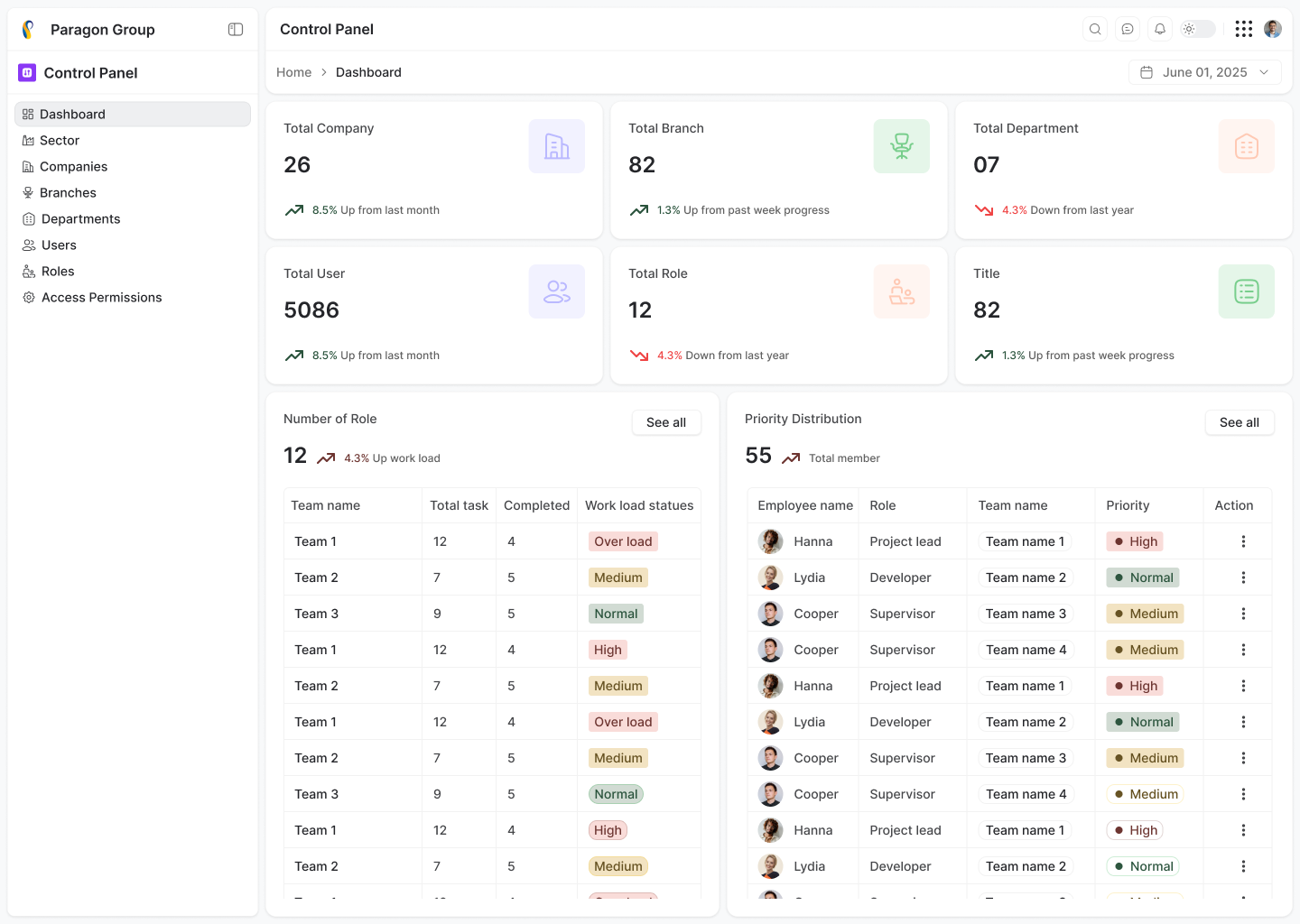Select the Companies icon in the sidebar
Image resolution: width=1300 pixels, height=924 pixels.
(x=28, y=166)
